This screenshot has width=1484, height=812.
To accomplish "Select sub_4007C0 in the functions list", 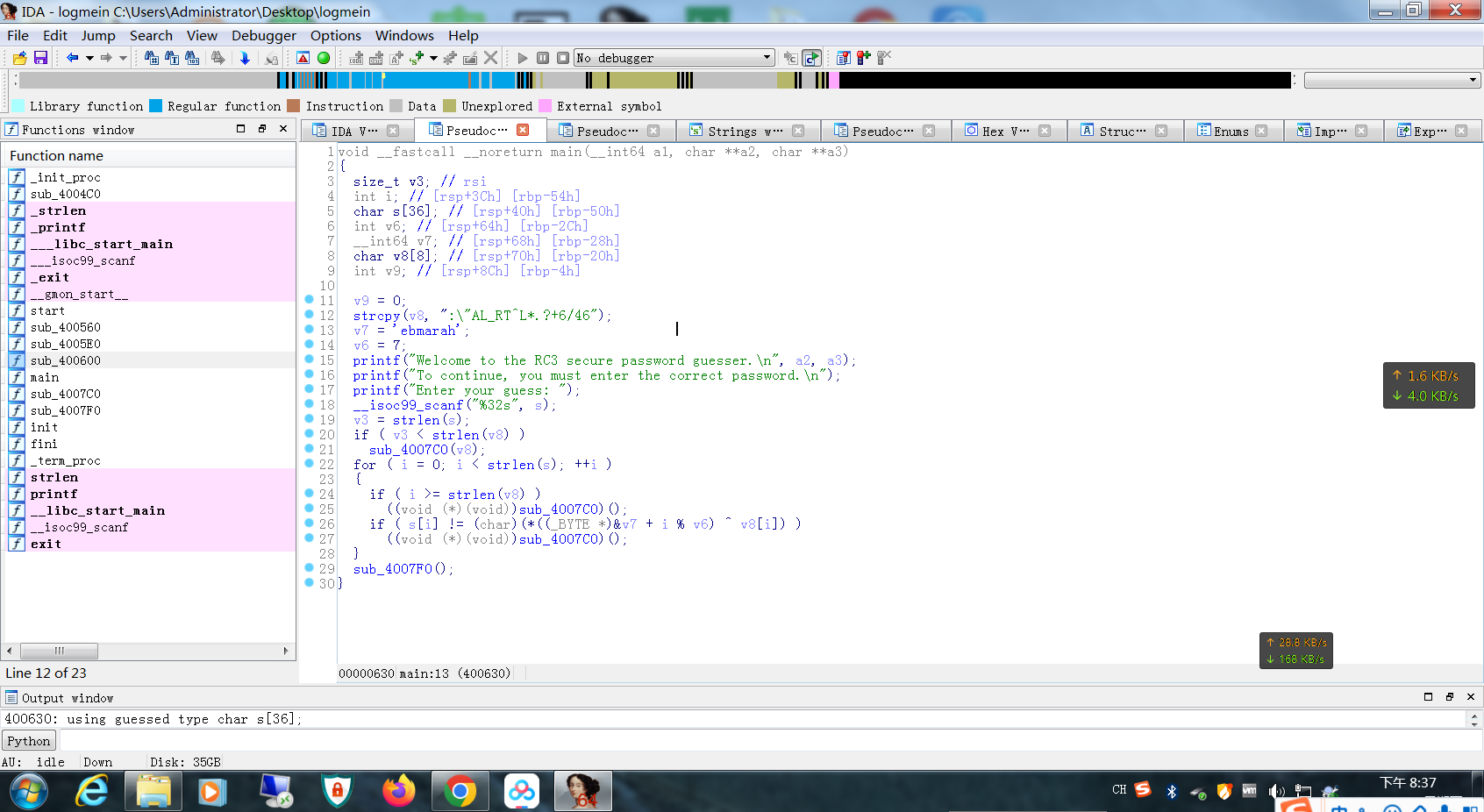I will [x=66, y=394].
